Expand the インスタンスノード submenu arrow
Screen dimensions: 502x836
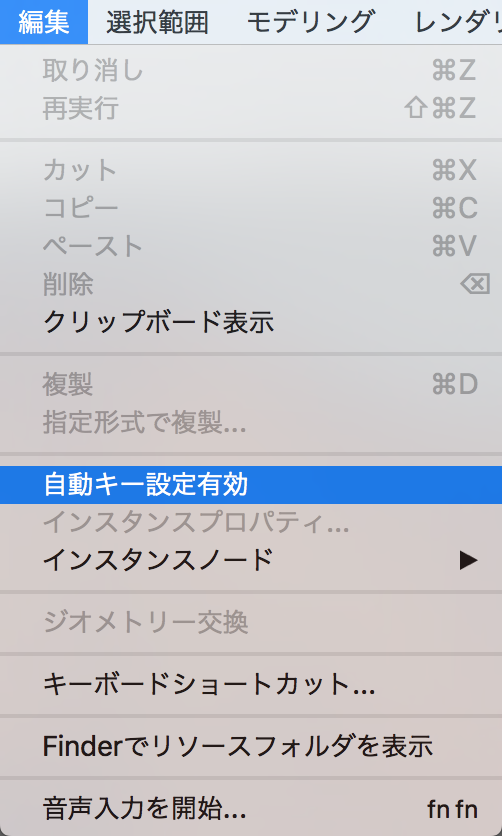point(468,560)
